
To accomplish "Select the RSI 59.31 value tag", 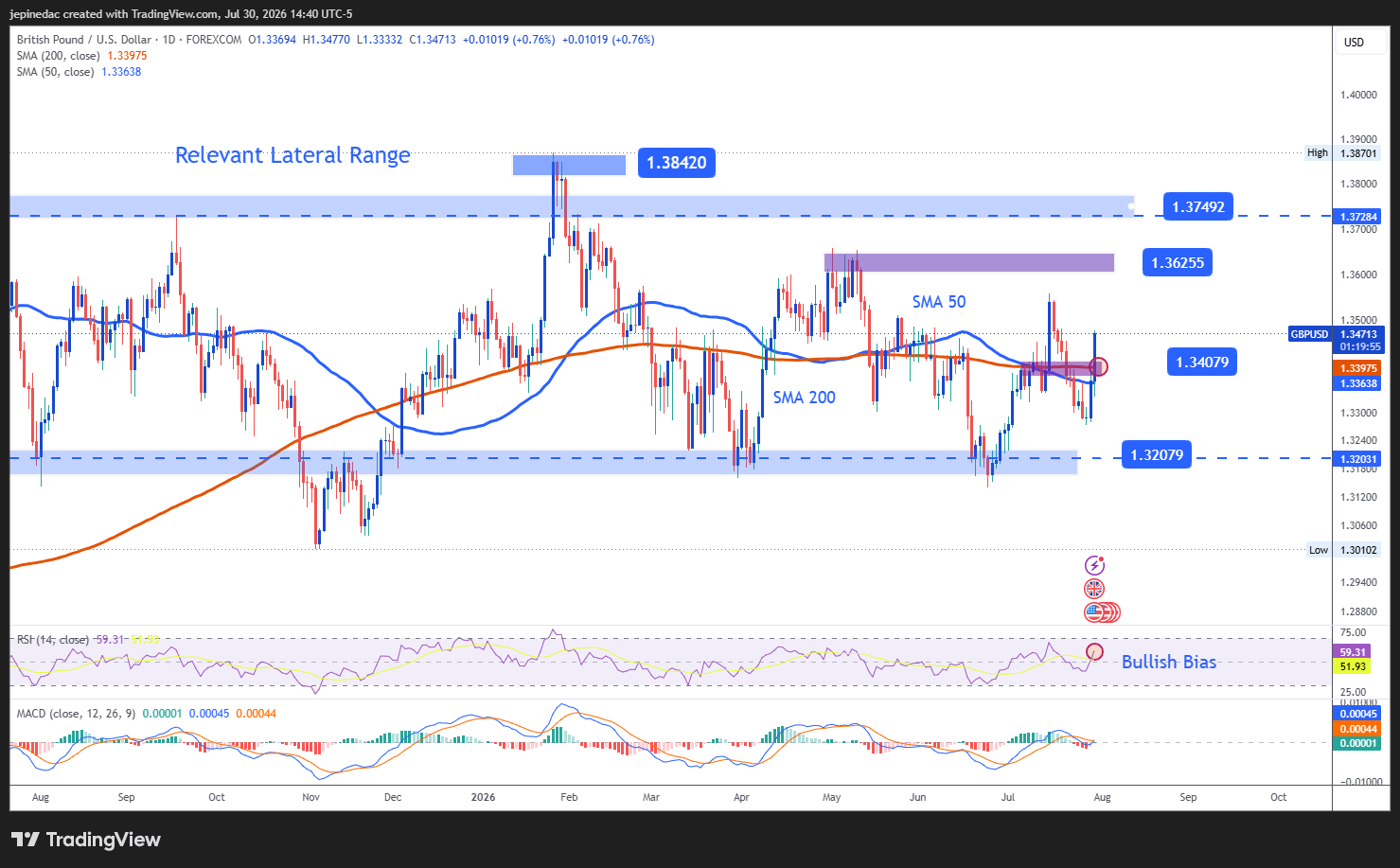I will [1353, 652].
